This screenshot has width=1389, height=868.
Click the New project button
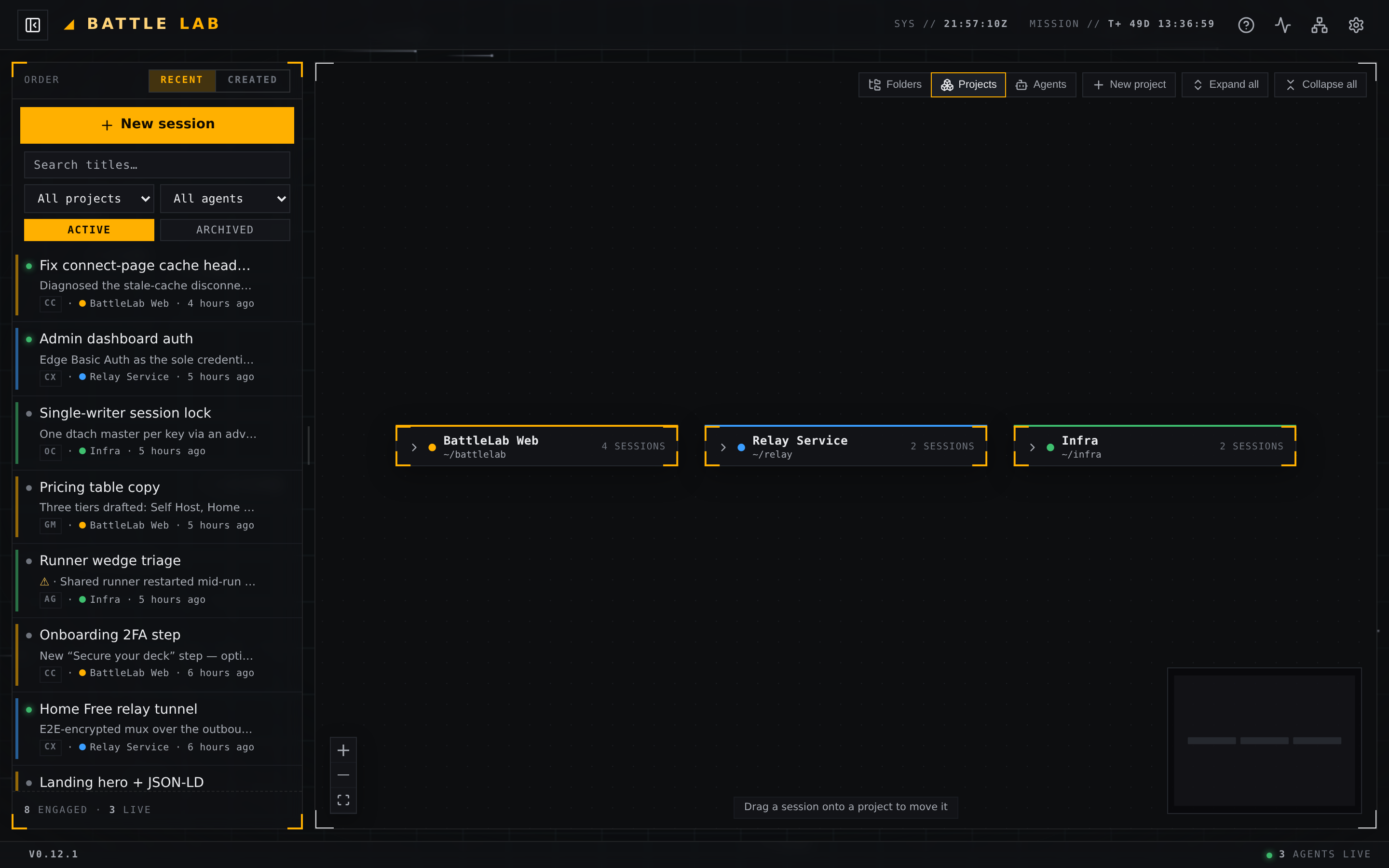click(1129, 85)
